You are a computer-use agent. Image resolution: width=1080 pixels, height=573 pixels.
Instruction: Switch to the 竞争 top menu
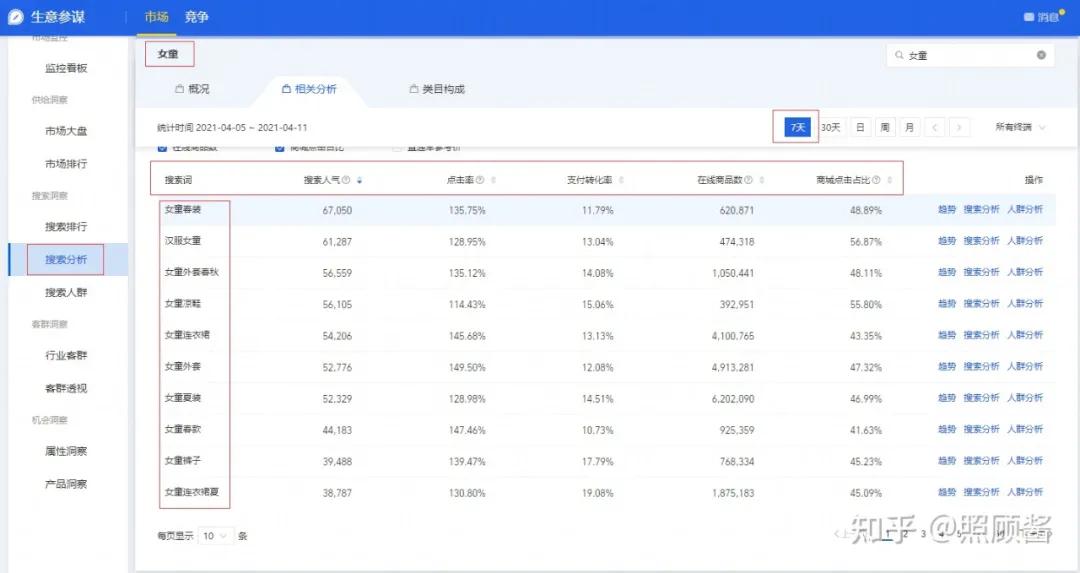click(196, 17)
